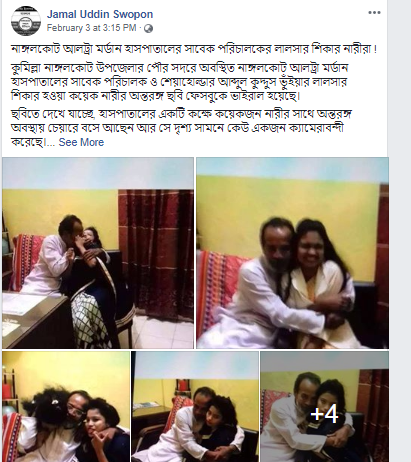411x462 pixels.
Task: Click the word করেছে before See More
Action: [x=28, y=142]
